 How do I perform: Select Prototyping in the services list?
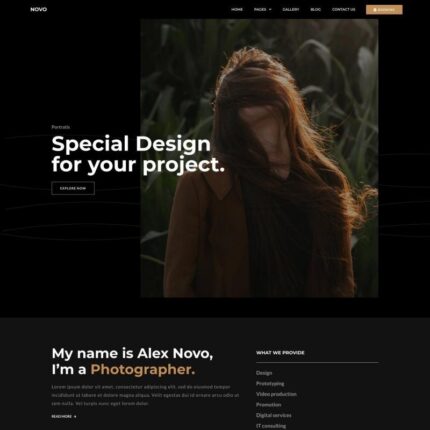pos(270,383)
